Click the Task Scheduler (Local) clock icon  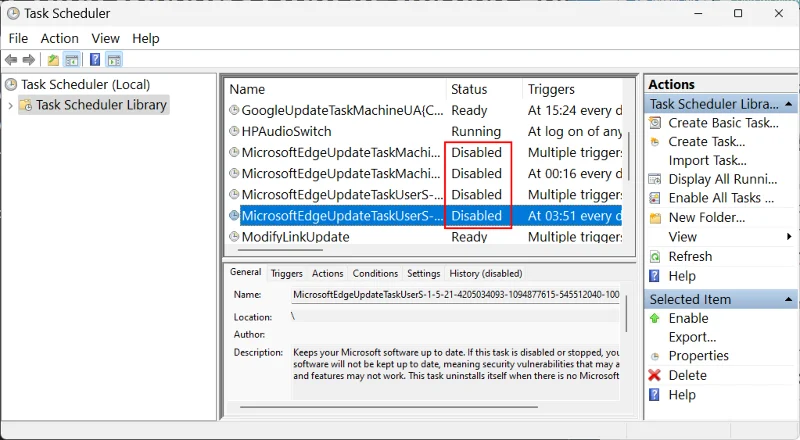(11, 84)
